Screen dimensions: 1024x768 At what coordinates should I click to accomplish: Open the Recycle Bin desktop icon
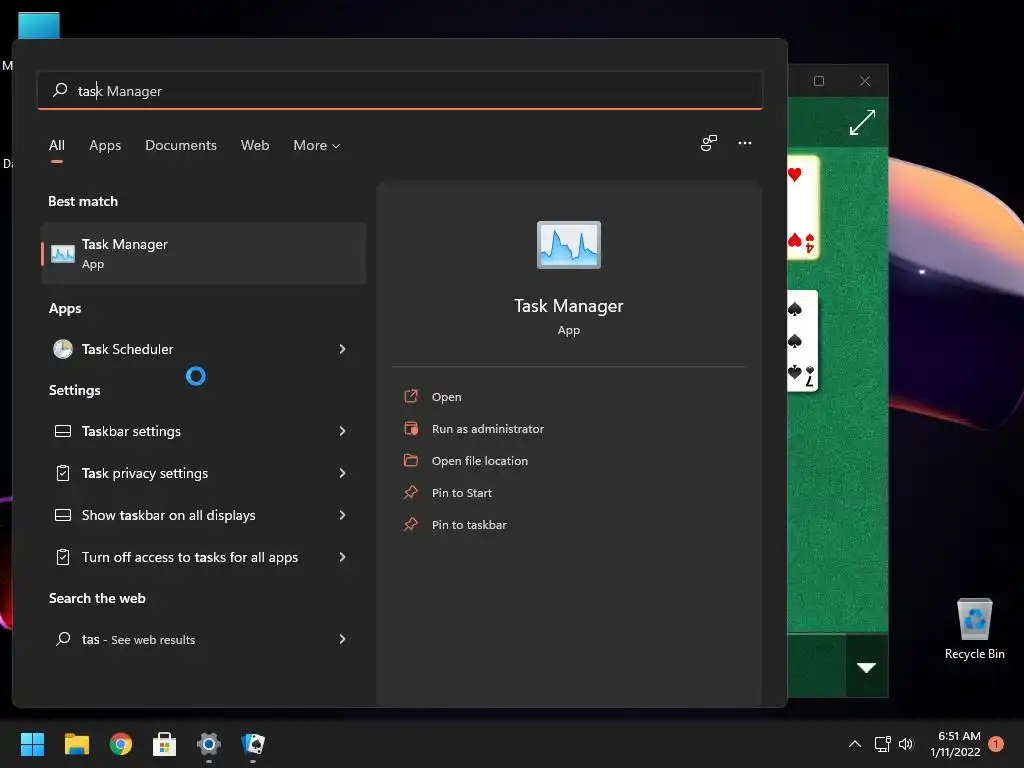974,629
